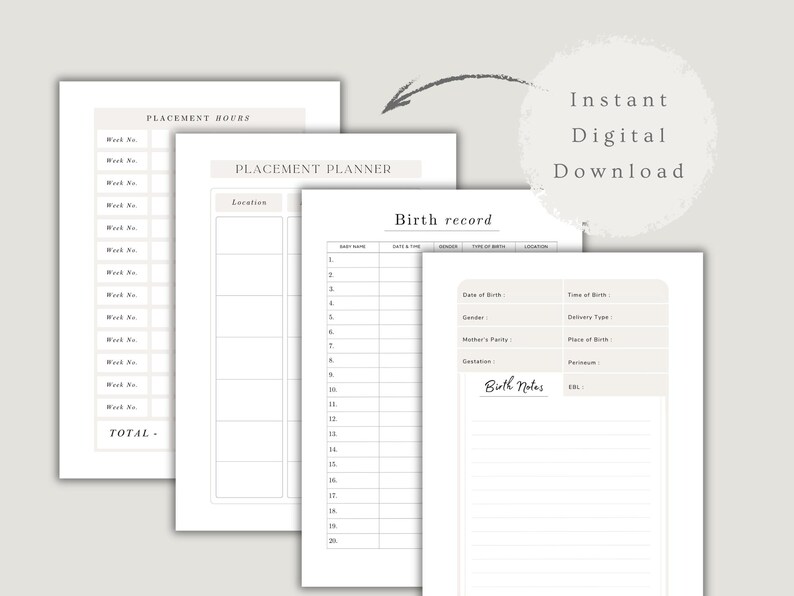Click the Place of Birth field

(616, 338)
